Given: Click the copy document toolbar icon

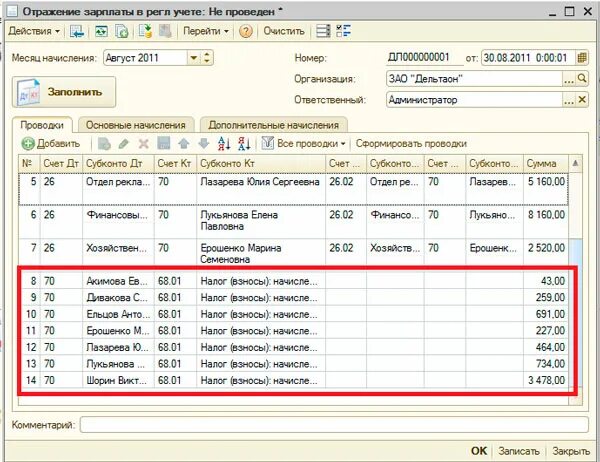Looking at the screenshot, I should pyautogui.click(x=122, y=31).
